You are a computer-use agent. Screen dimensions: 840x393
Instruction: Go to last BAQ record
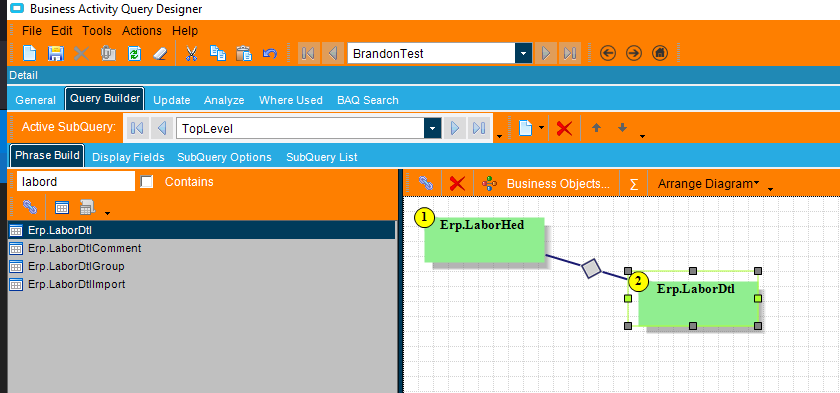tap(570, 54)
